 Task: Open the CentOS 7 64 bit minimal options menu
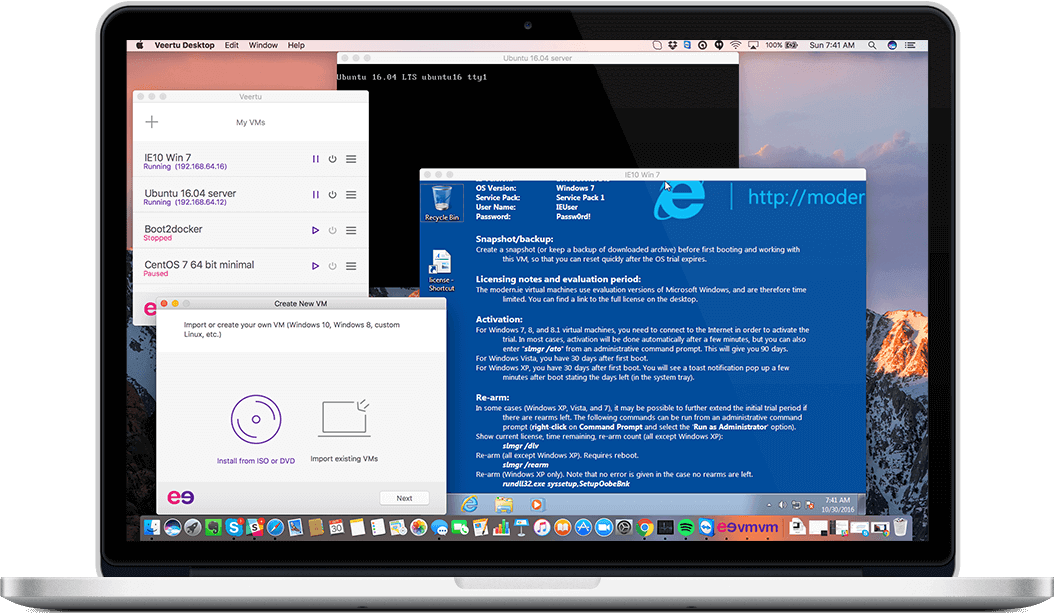351,266
